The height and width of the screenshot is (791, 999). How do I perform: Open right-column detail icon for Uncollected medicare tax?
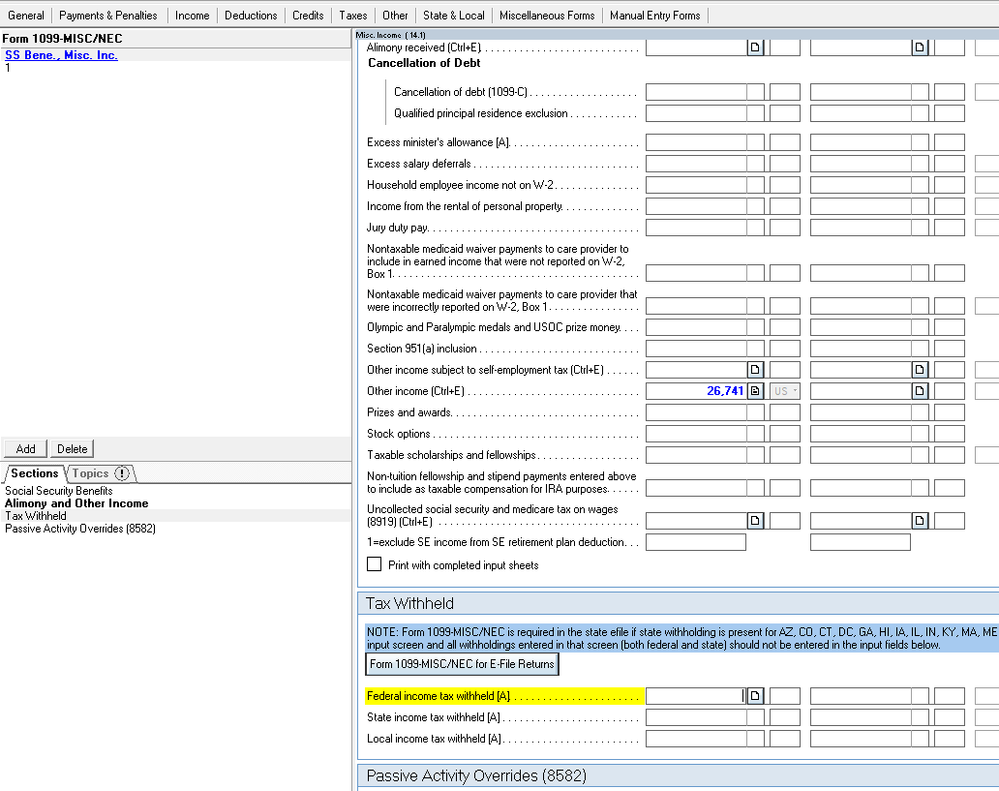coord(919,520)
